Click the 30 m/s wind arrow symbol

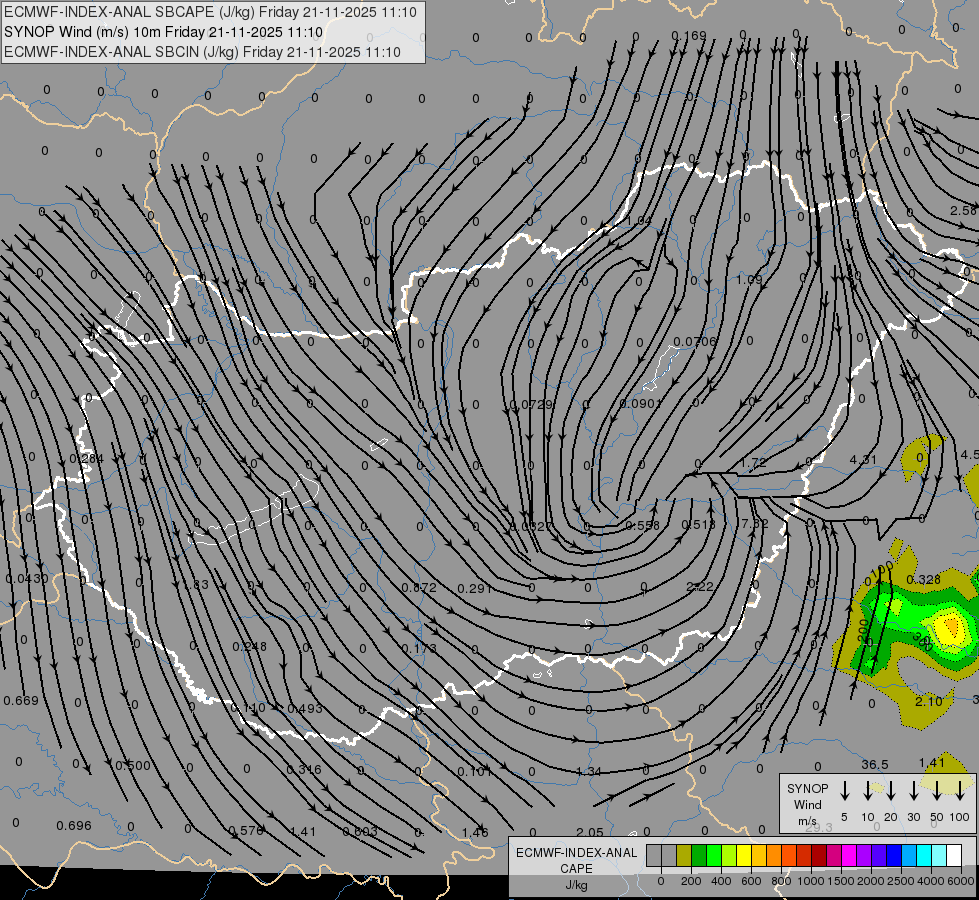pos(913,791)
